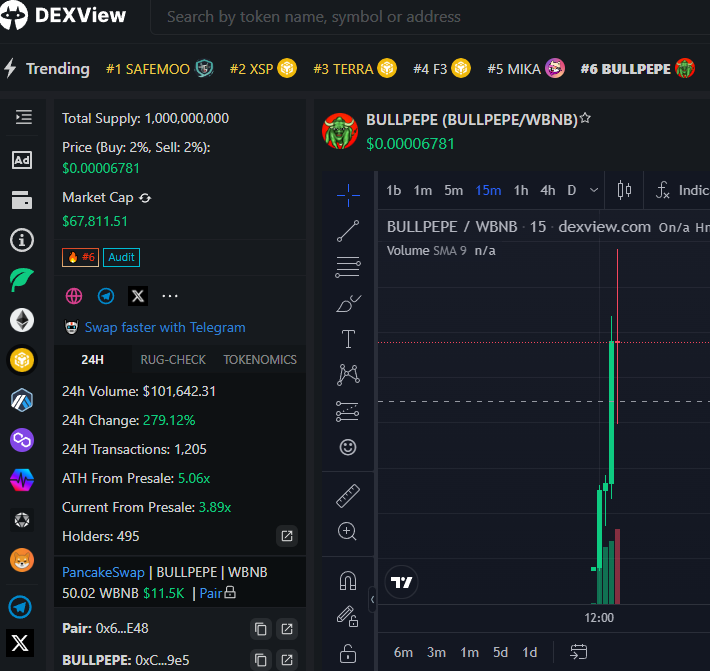Viewport: 710px width, 671px height.
Task: Collapse the drawing toolbar arrow
Action: 372,600
